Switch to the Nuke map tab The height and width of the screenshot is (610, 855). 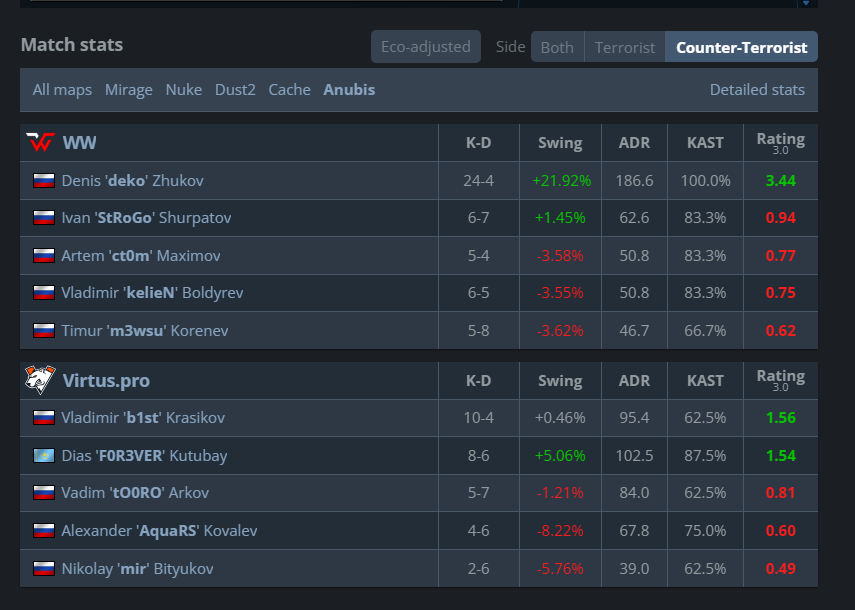[184, 89]
